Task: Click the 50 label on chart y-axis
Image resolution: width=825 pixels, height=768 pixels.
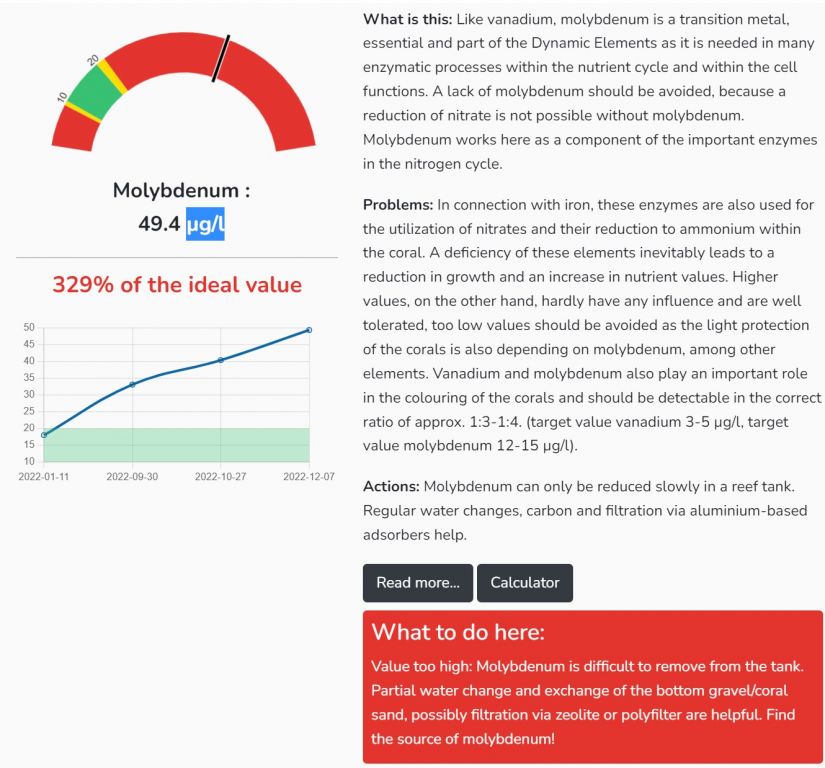Action: [x=29, y=327]
